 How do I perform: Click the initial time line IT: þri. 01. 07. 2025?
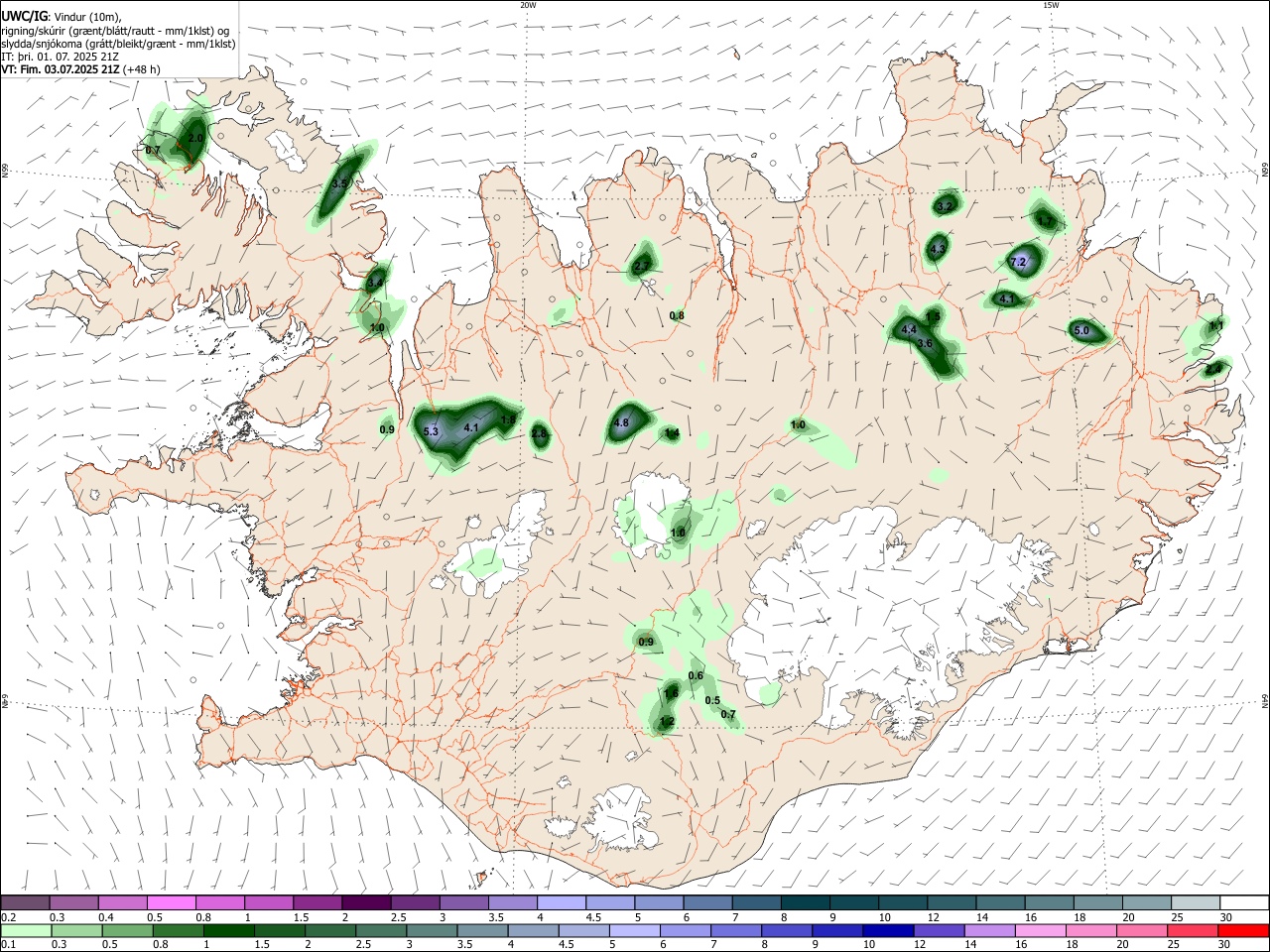coord(60,57)
